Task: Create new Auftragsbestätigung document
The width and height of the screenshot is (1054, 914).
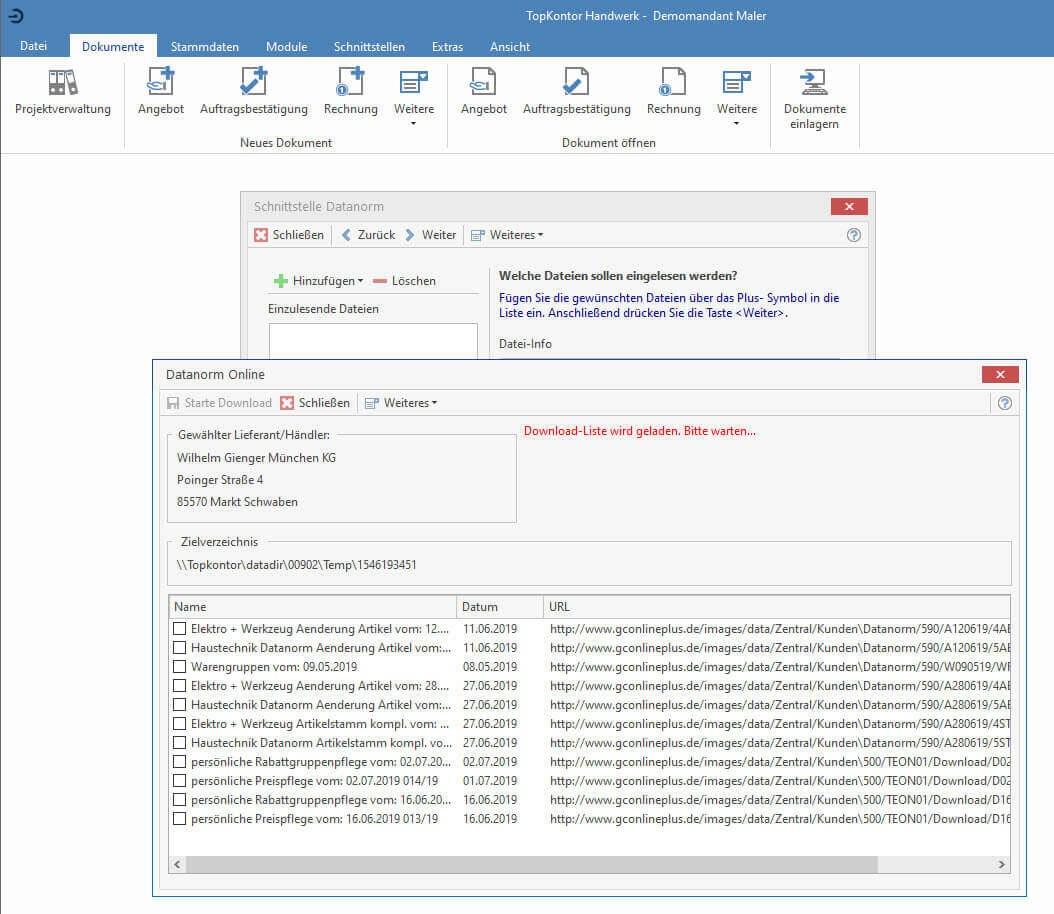Action: [x=253, y=93]
